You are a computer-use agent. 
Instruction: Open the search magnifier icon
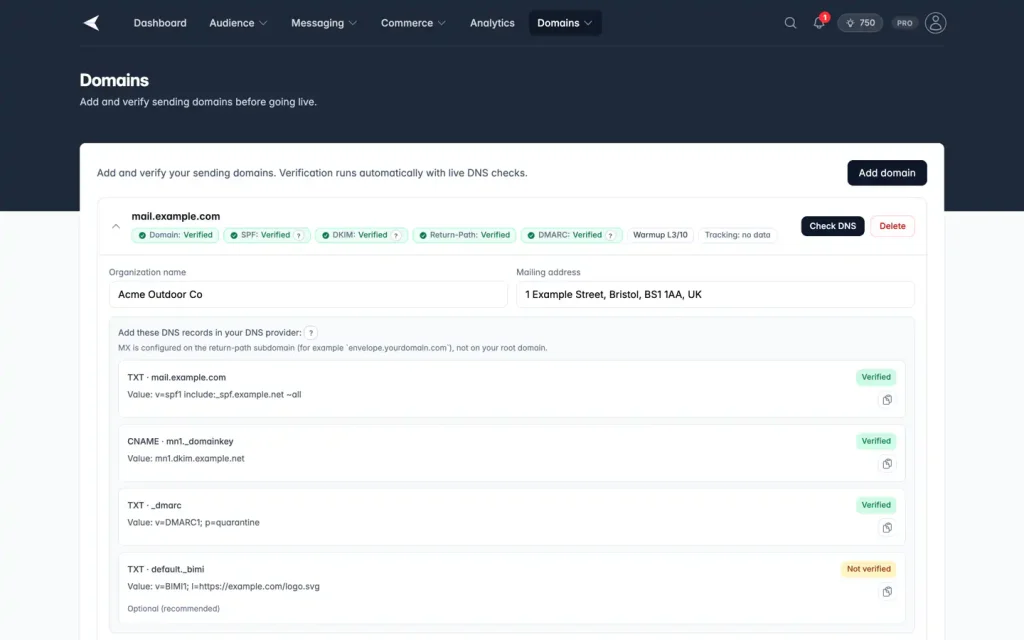[790, 23]
